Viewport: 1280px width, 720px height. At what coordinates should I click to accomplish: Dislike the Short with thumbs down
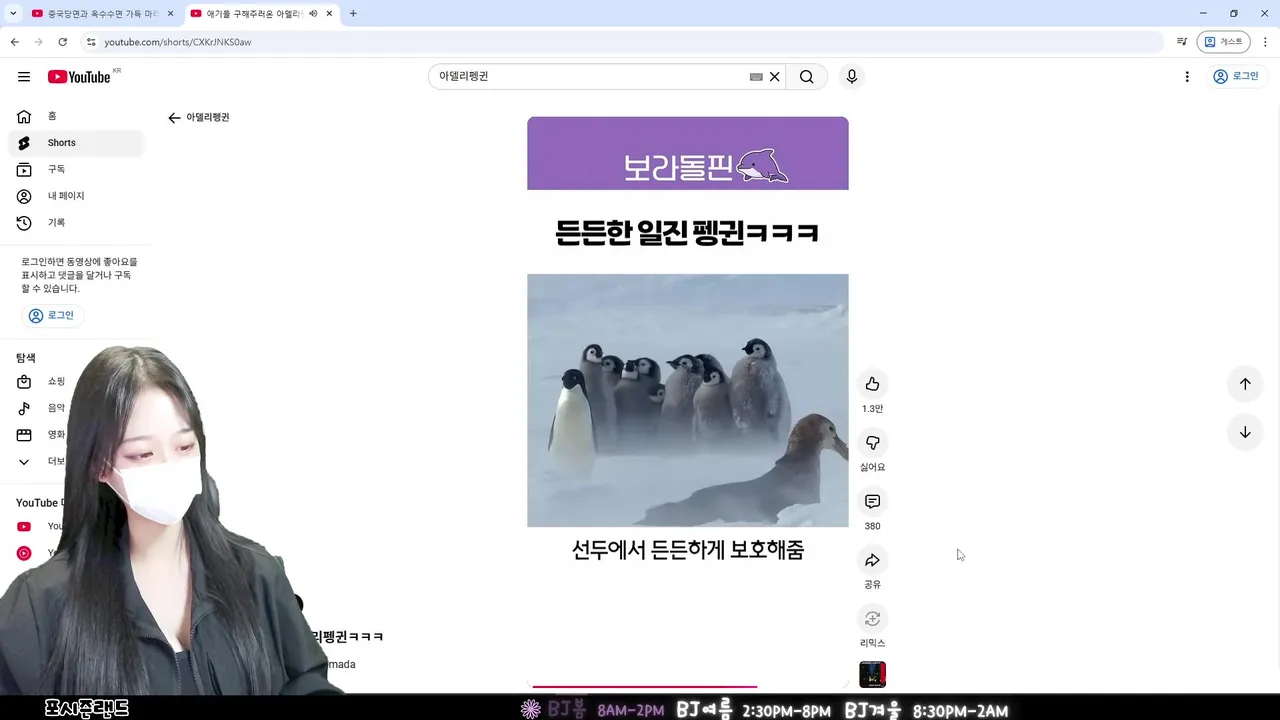point(872,443)
